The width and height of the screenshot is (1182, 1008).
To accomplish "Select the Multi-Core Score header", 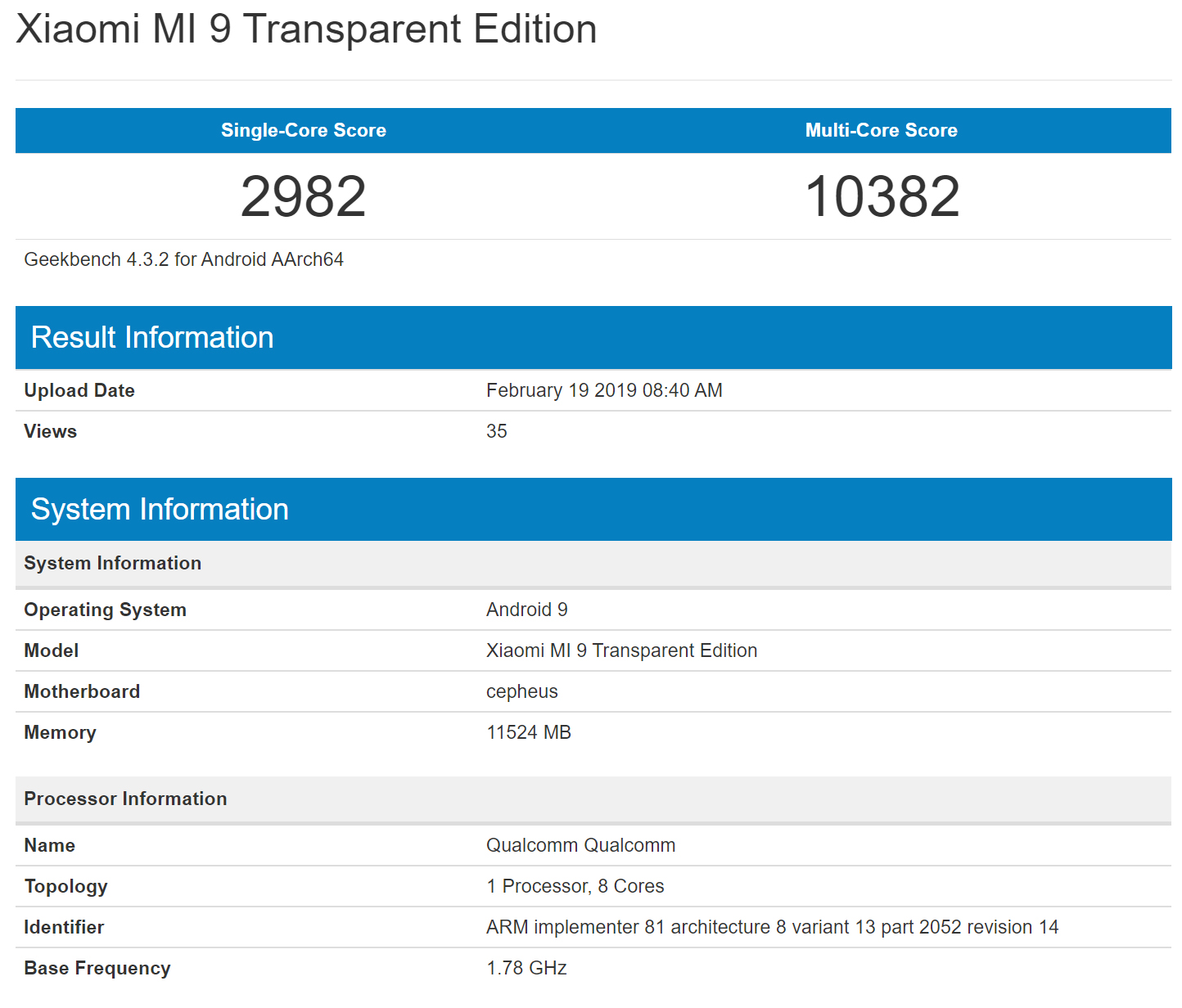I will (x=881, y=130).
